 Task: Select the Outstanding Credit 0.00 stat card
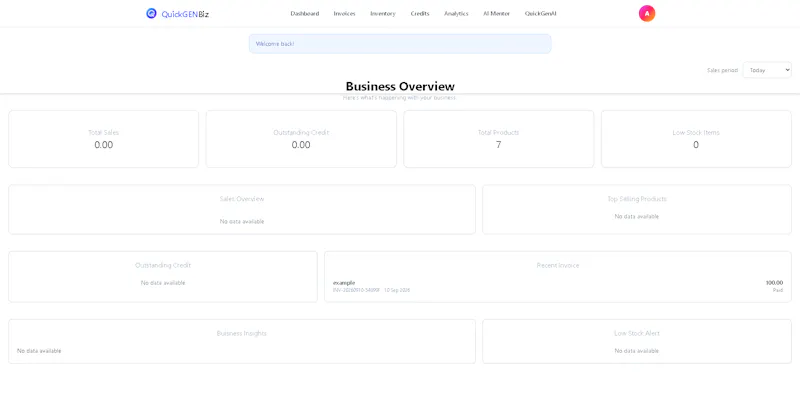[x=301, y=139]
